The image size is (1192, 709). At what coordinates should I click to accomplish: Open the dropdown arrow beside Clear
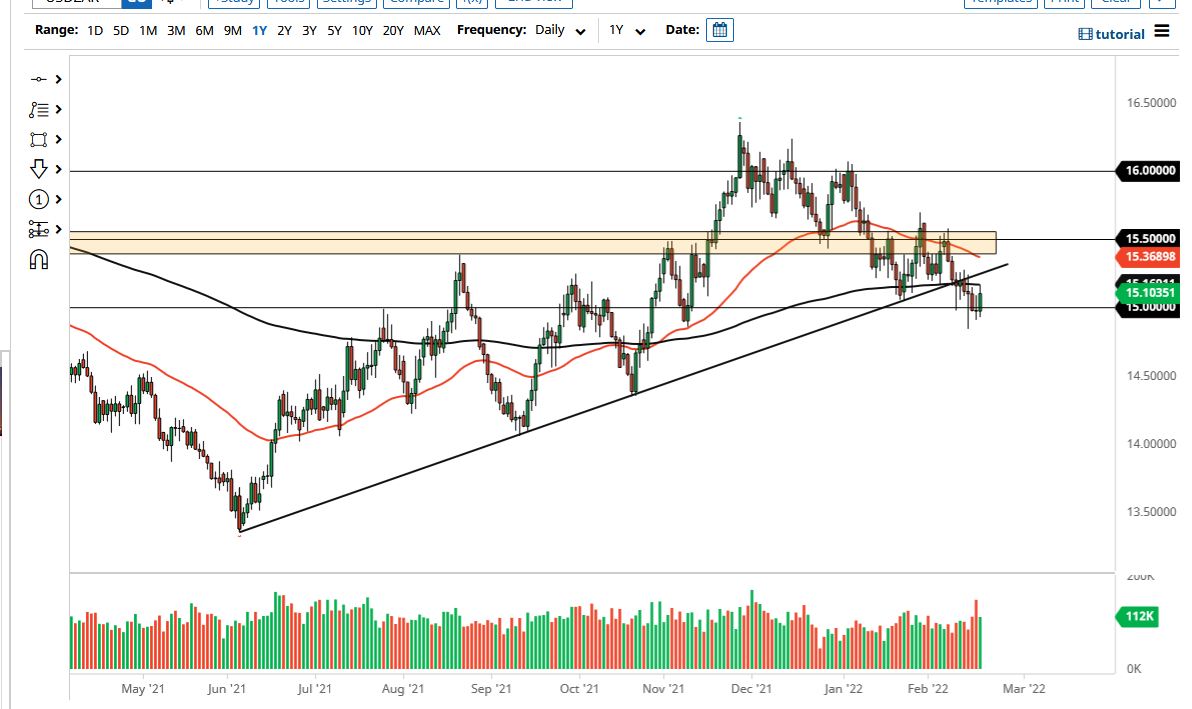pos(1160,3)
